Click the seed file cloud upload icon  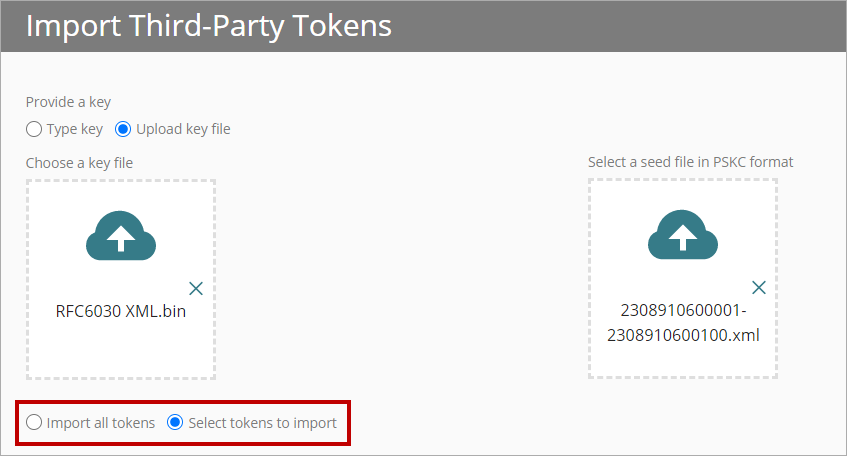coord(682,238)
